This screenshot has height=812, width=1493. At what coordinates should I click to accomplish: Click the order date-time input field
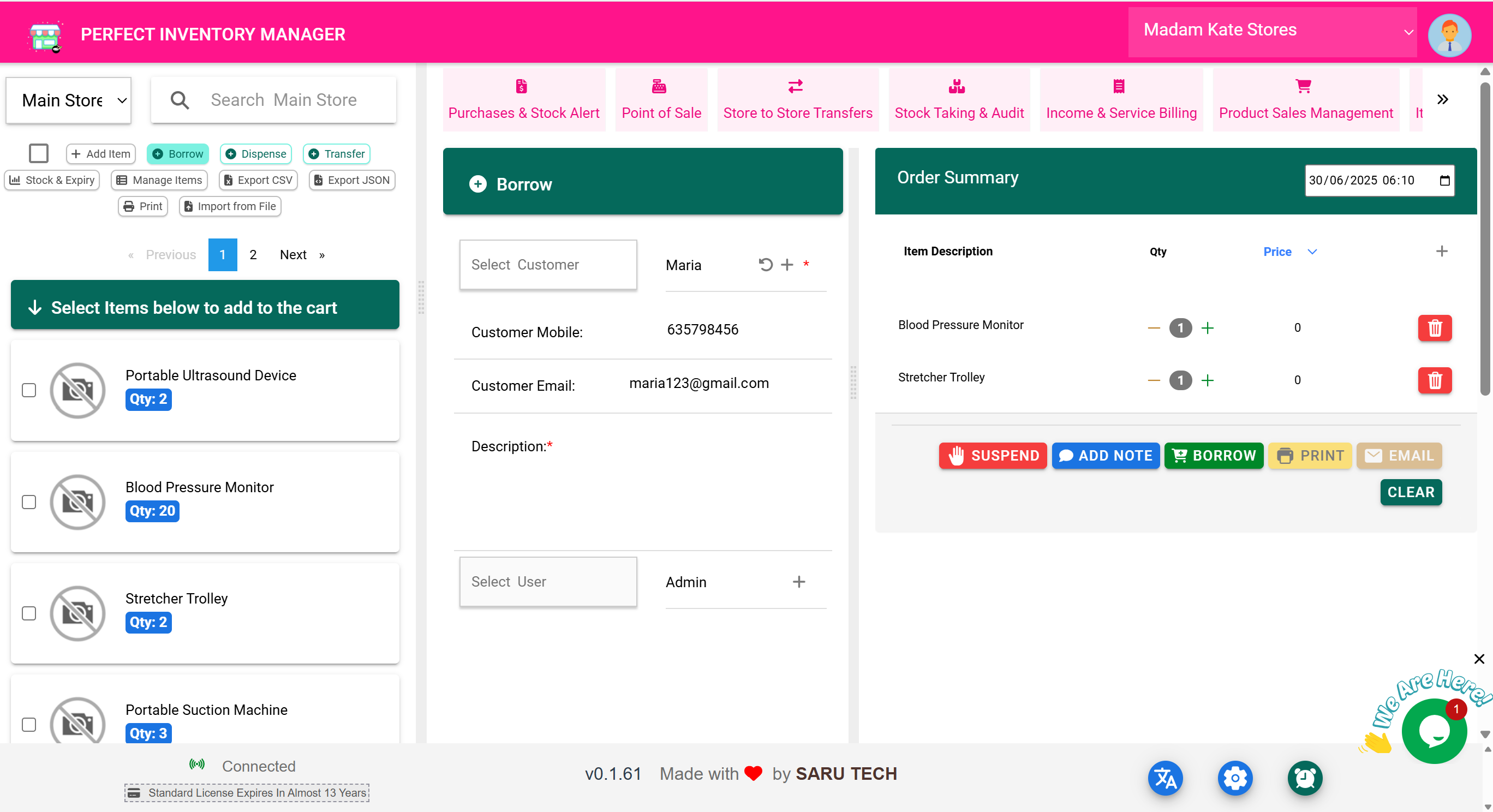pos(1379,180)
